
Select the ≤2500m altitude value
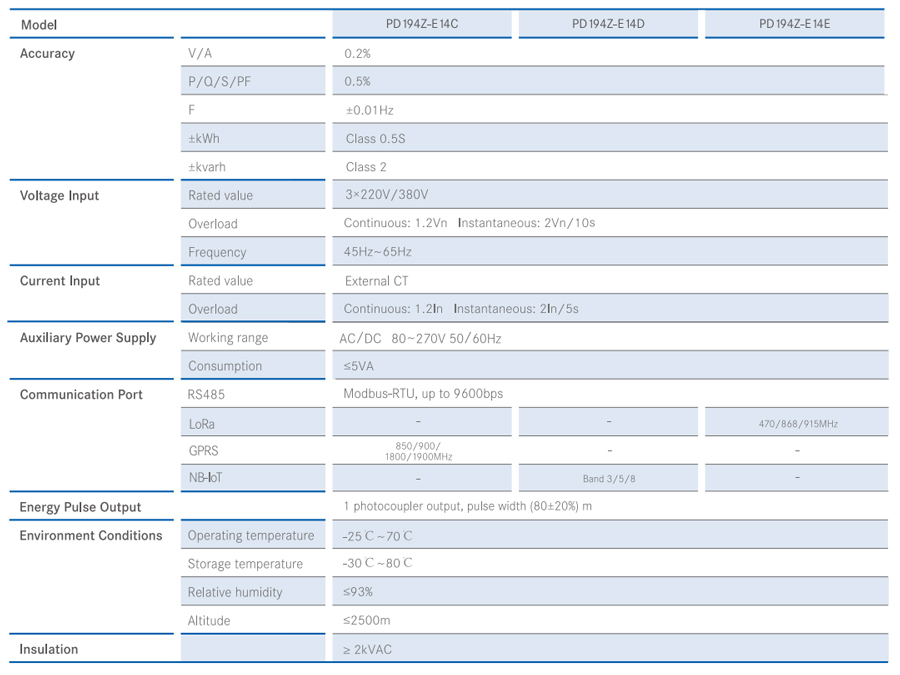pos(367,620)
